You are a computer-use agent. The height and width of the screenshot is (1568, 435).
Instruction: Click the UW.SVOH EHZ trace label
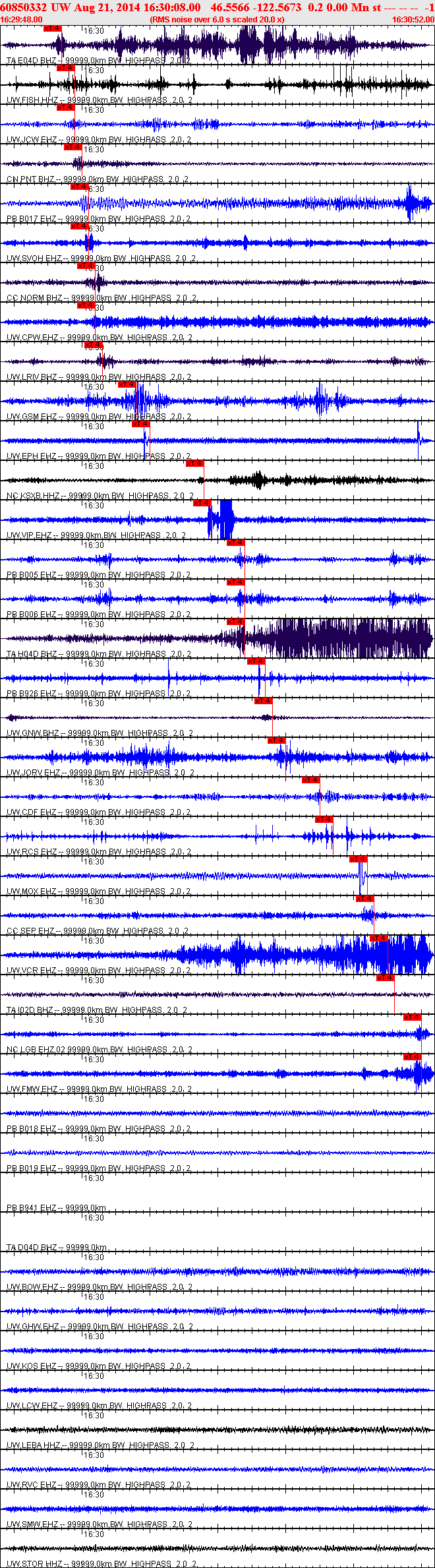click(x=101, y=258)
